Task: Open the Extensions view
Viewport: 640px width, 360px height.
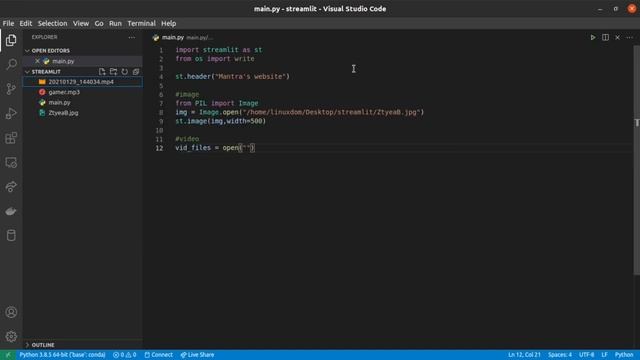Action: click(x=11, y=138)
